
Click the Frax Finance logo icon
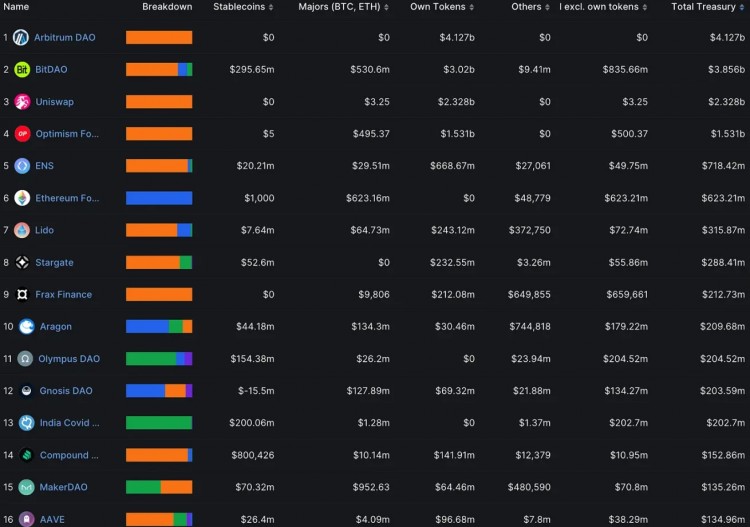22,294
